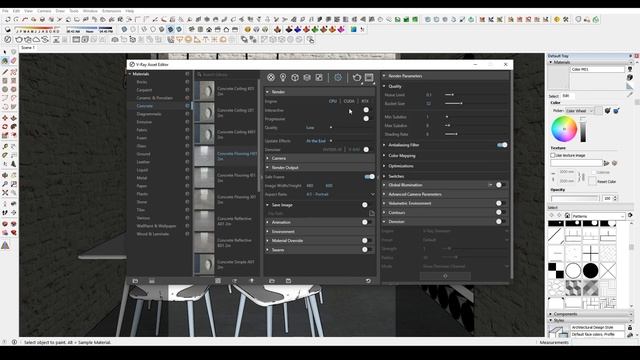Select the CUDA render engine
640x360 pixels.
tap(349, 101)
